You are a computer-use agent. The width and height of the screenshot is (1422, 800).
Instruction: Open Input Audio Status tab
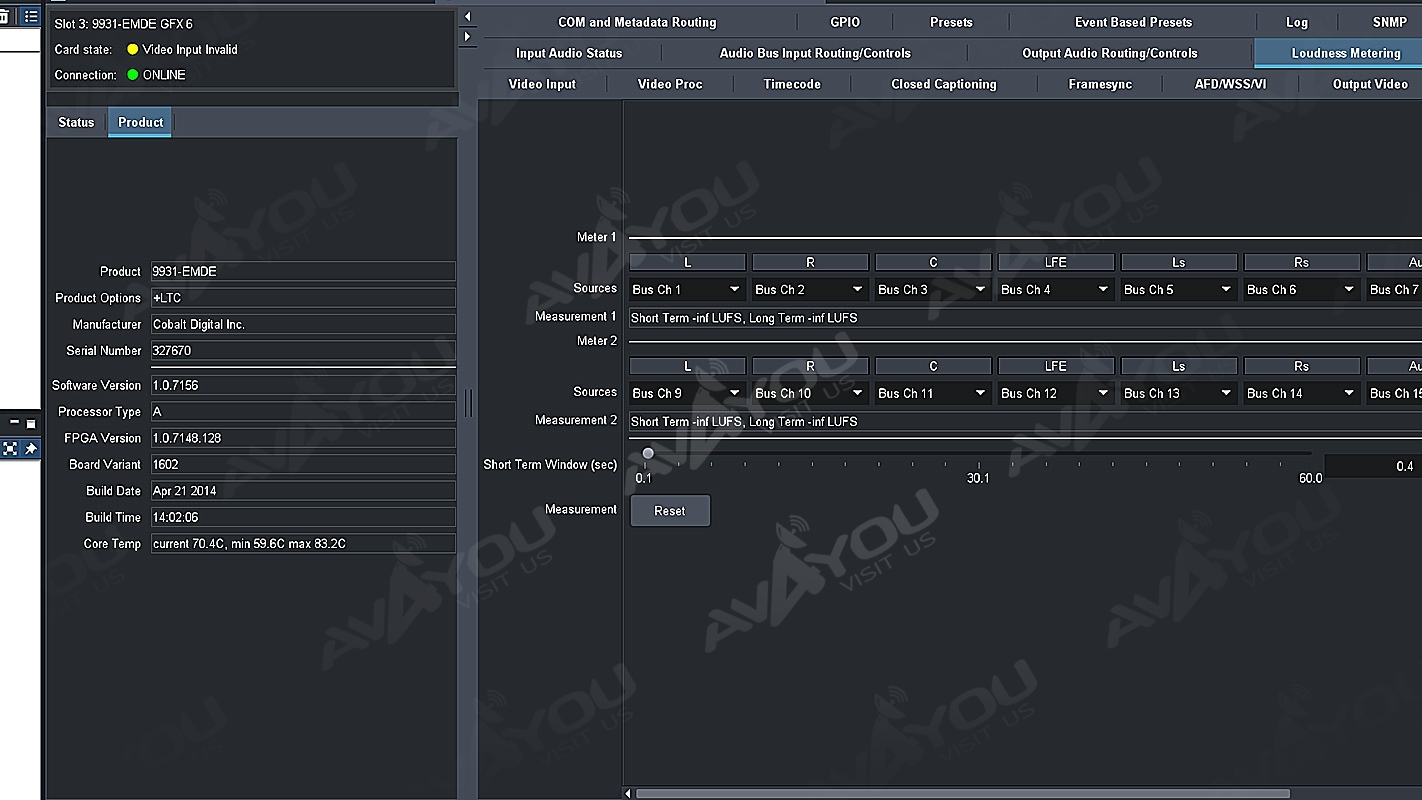(x=569, y=53)
